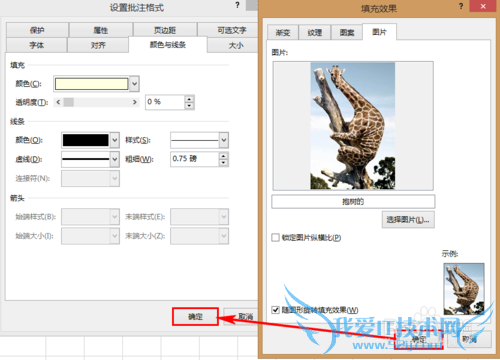Expand the line color dropdown arrow

(115, 140)
